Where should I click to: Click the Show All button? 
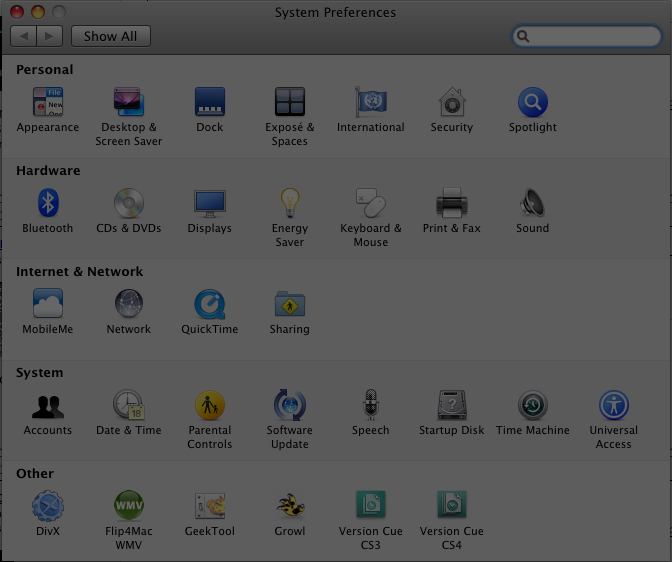click(x=111, y=36)
